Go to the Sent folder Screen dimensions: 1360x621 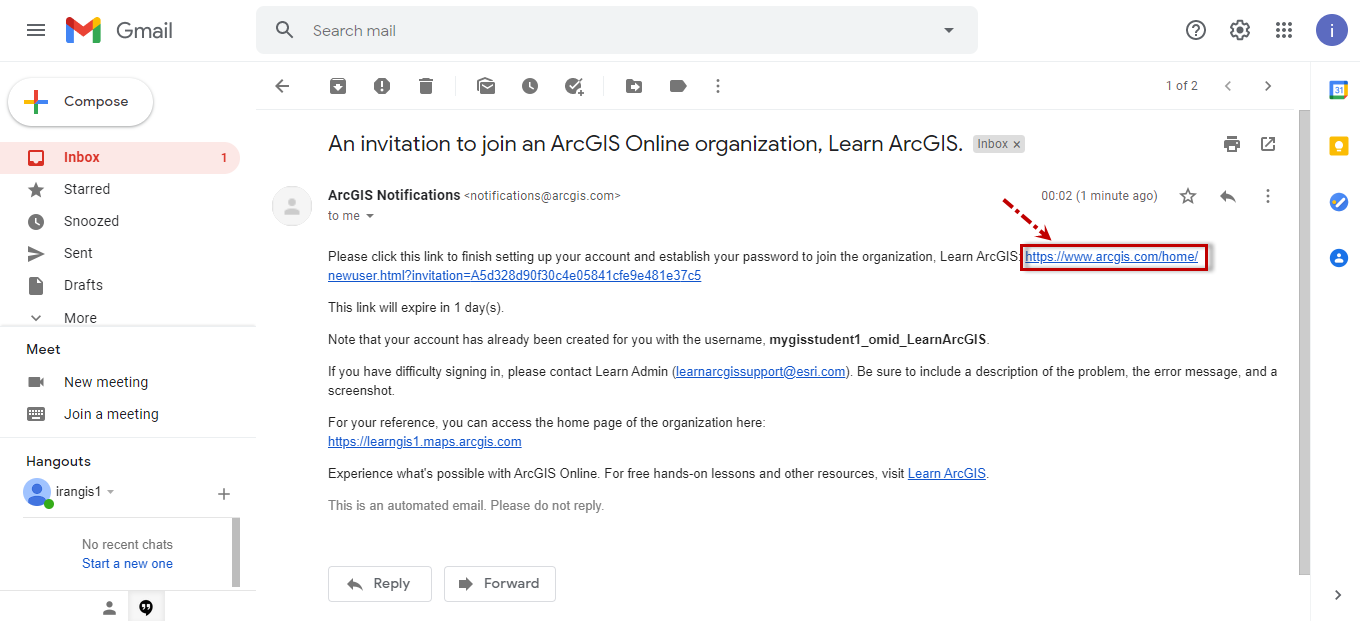[x=78, y=253]
